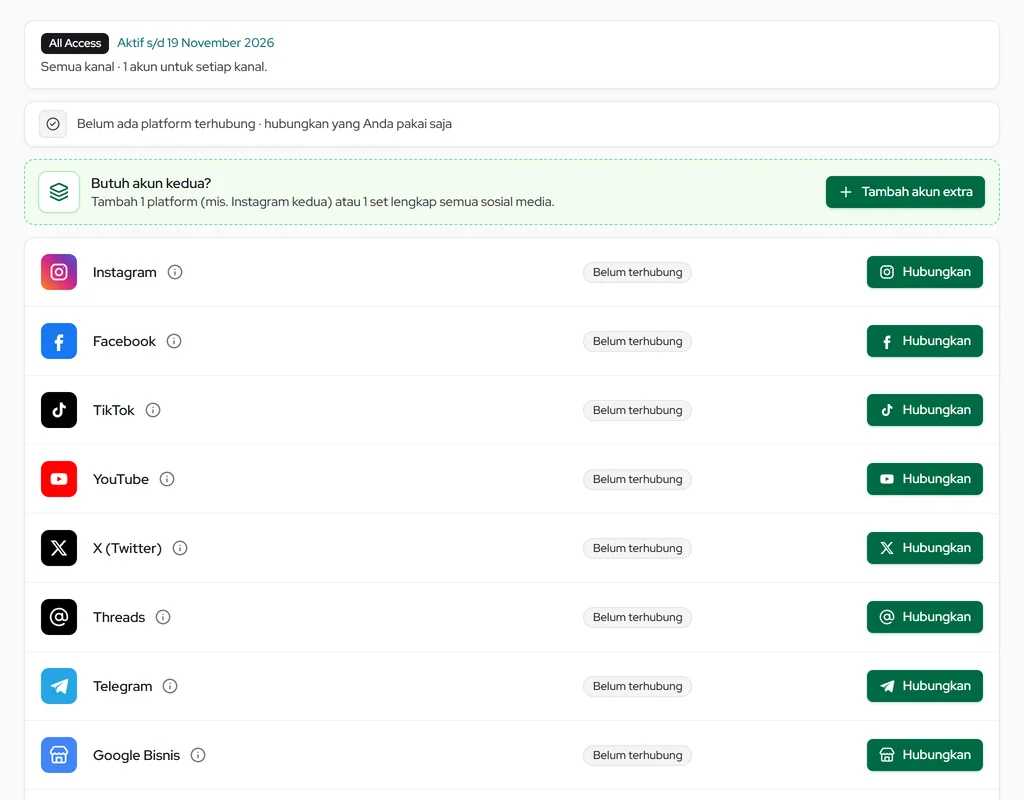Open the info icon next to Instagram
Screen dimensions: 1024x800
pyautogui.click(x=175, y=272)
